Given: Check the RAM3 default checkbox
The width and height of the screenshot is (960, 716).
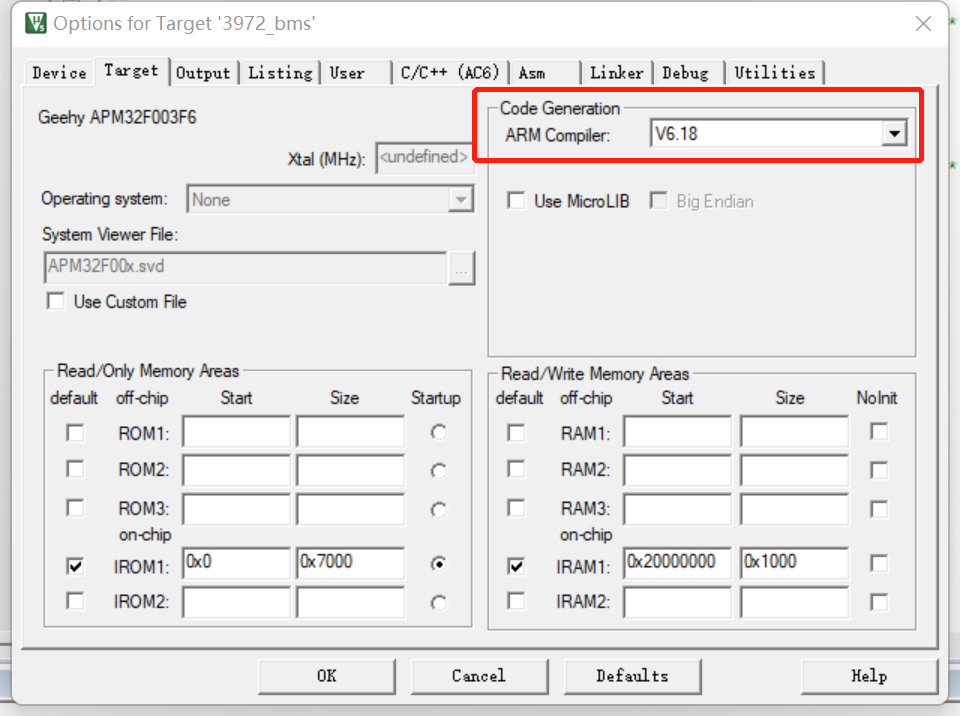Looking at the screenshot, I should click(x=516, y=508).
